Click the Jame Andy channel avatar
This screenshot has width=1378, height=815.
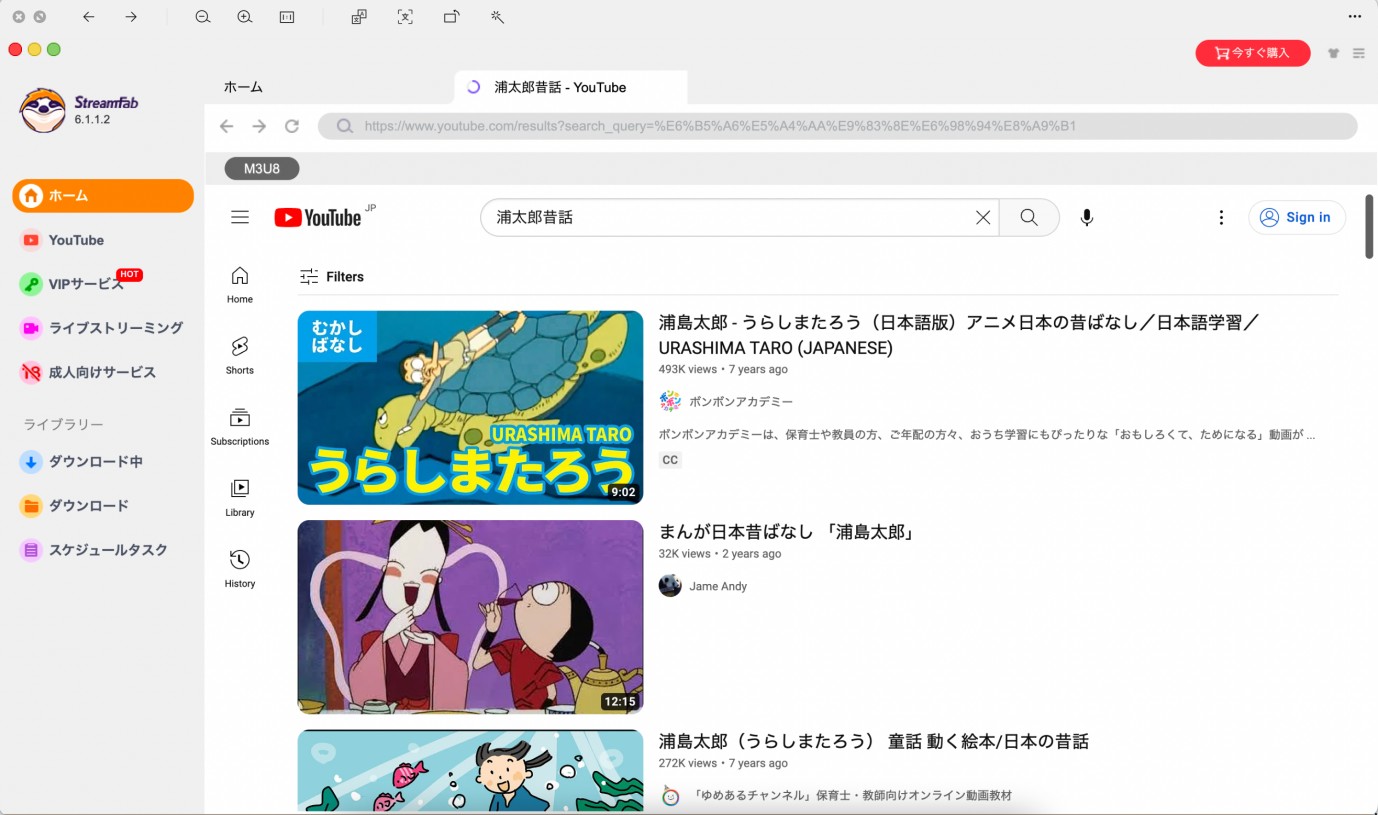tap(670, 586)
